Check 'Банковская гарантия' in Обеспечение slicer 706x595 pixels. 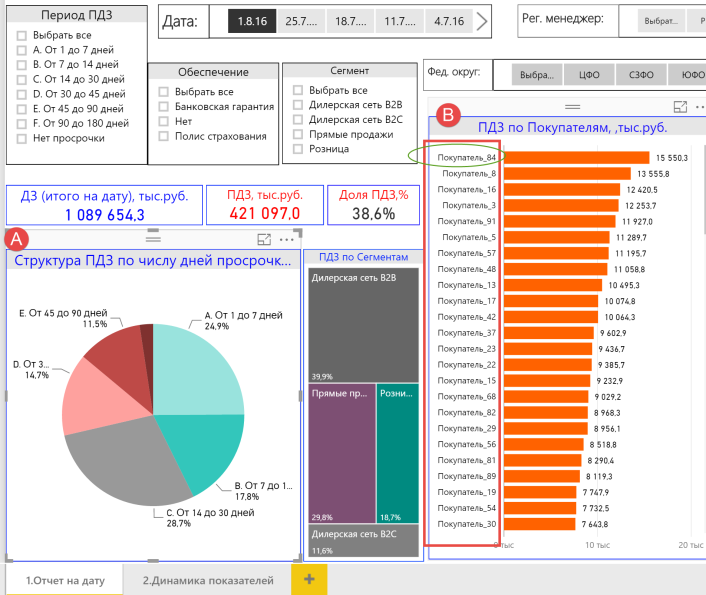pyautogui.click(x=163, y=107)
